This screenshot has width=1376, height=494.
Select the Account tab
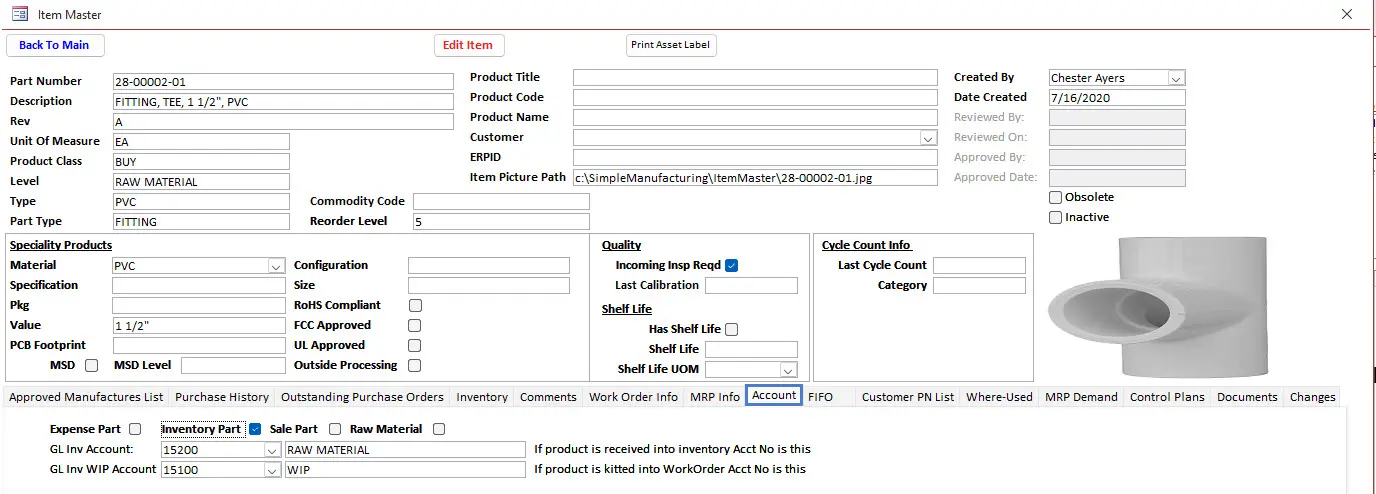coord(774,396)
